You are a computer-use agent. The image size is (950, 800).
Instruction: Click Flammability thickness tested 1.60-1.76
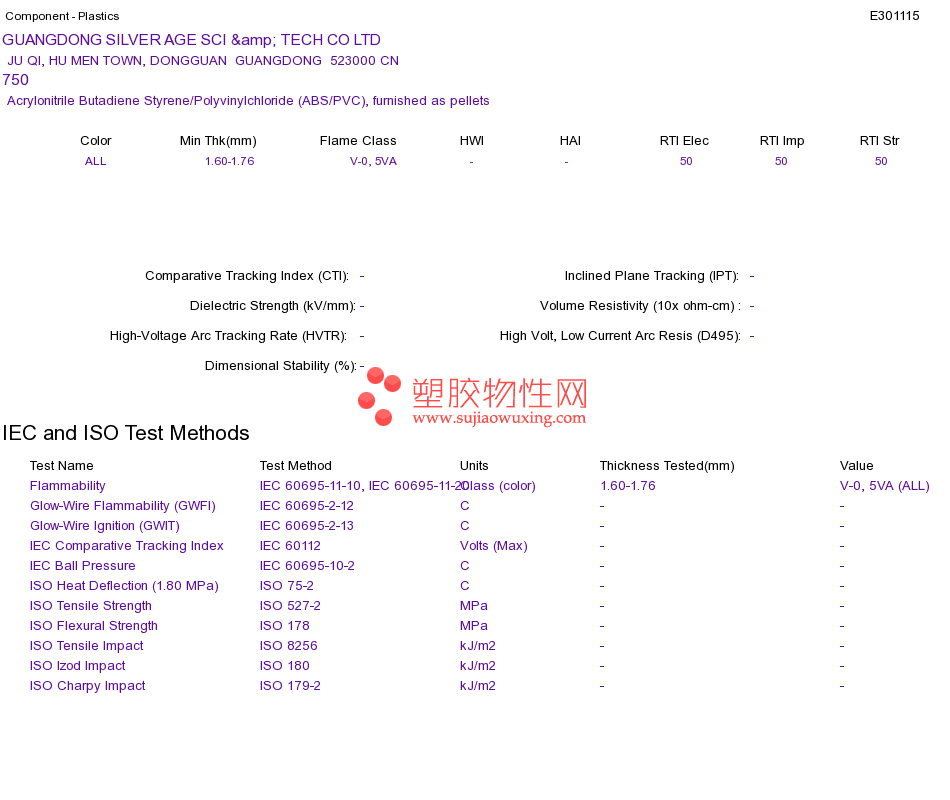[x=628, y=486]
